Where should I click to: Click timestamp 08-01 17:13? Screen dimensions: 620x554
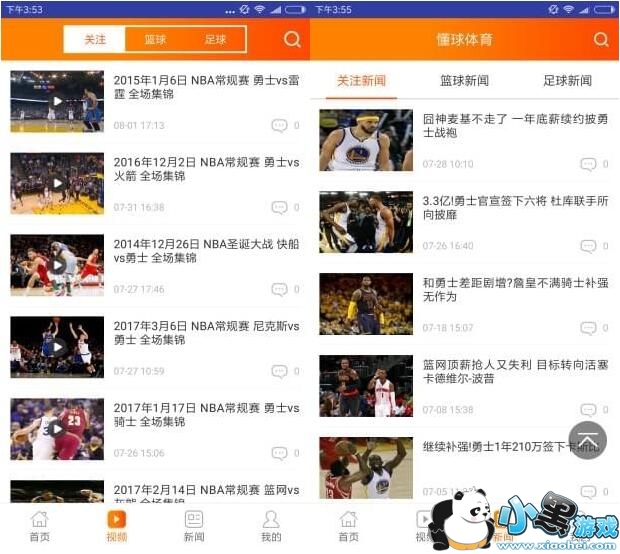(139, 125)
